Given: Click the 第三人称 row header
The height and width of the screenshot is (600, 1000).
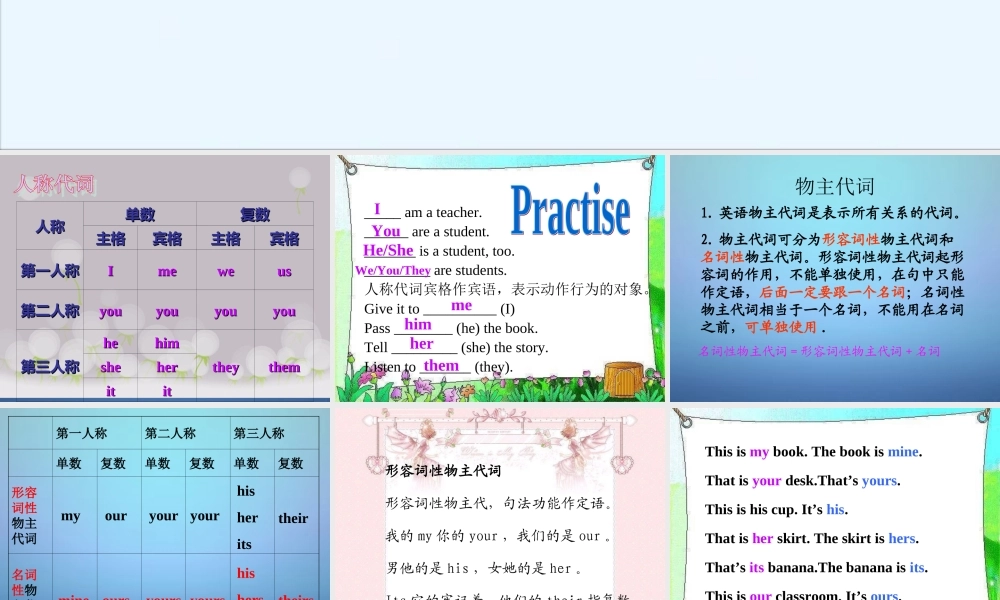Looking at the screenshot, I should [x=49, y=367].
